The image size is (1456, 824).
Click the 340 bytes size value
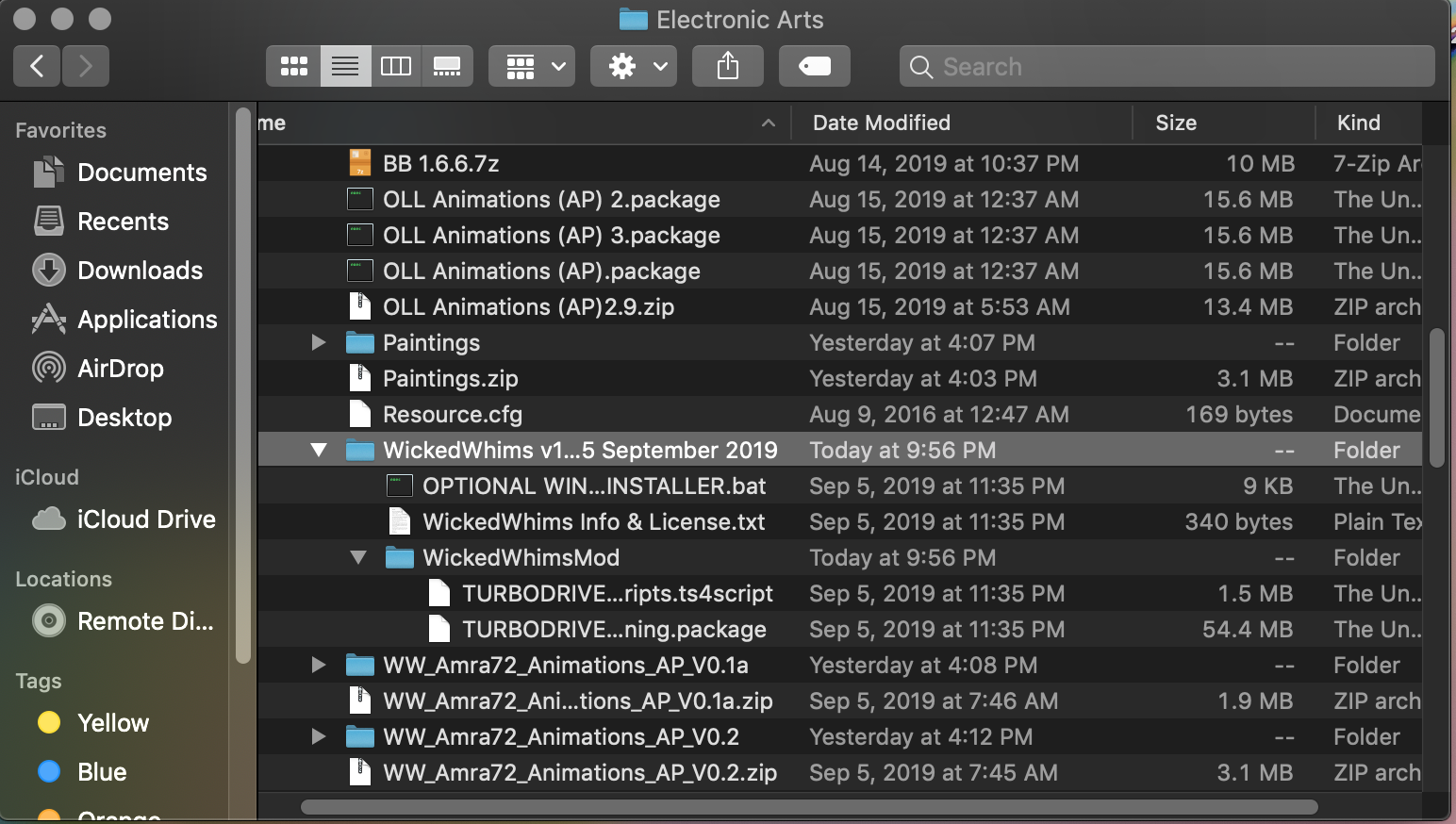coord(1239,521)
